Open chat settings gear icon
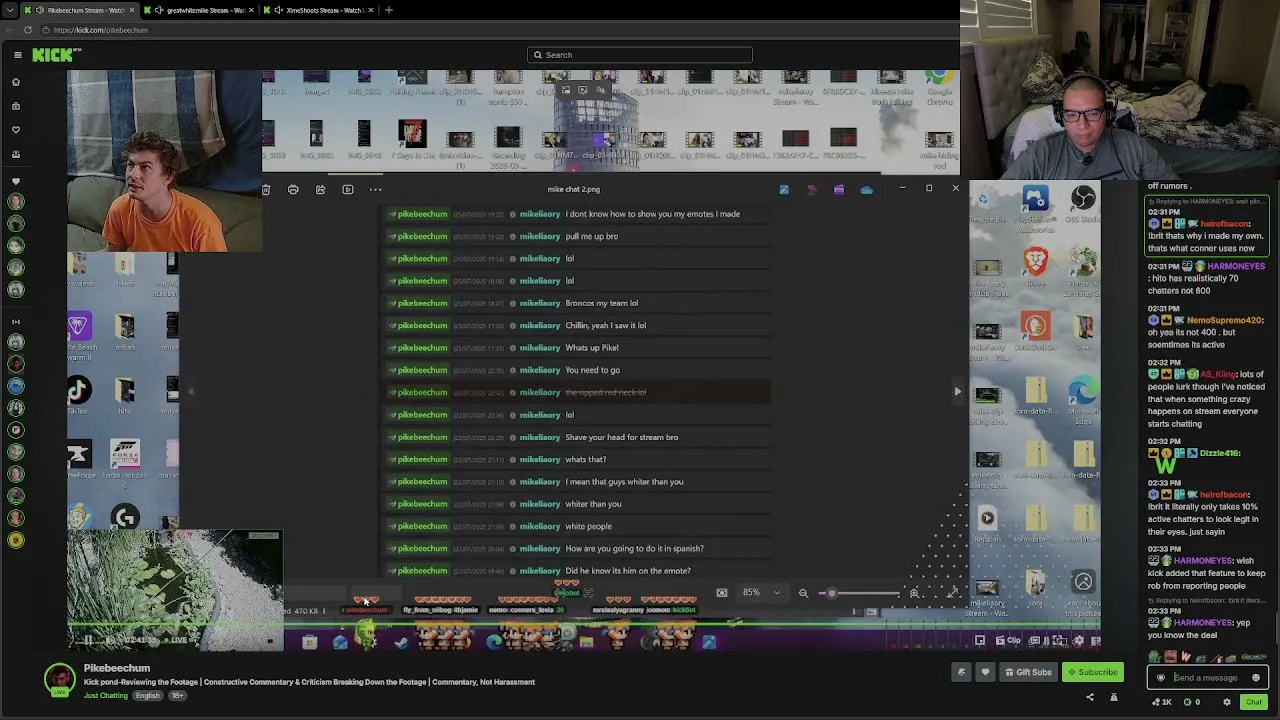1280x720 pixels. click(x=1227, y=702)
